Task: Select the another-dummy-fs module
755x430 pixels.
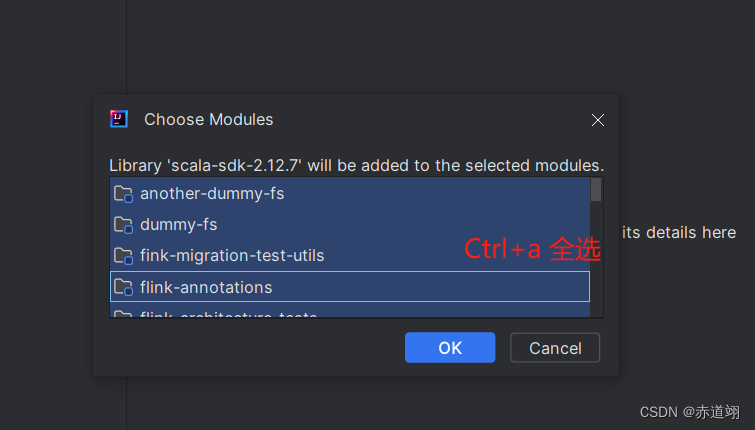Action: point(350,194)
